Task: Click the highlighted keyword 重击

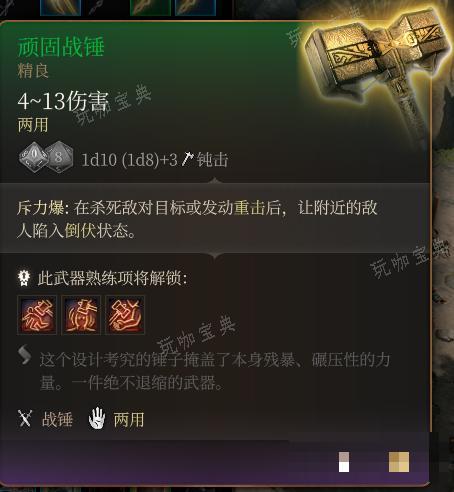Action: (249, 208)
